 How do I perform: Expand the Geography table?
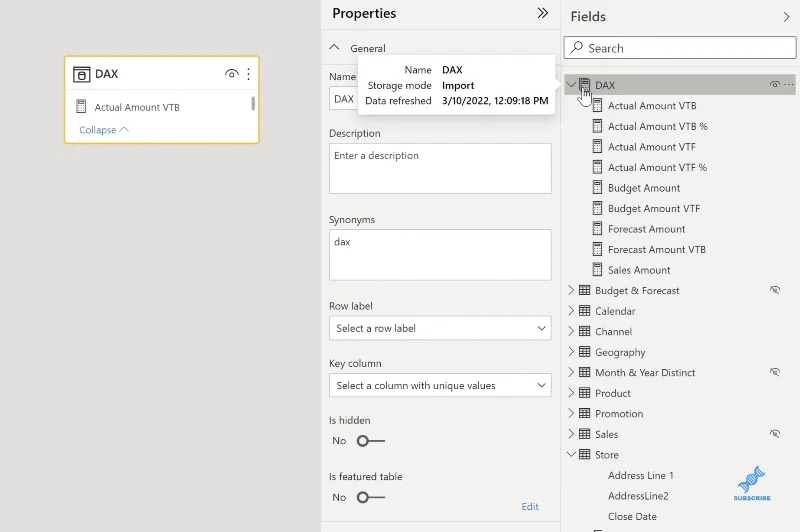pos(571,351)
